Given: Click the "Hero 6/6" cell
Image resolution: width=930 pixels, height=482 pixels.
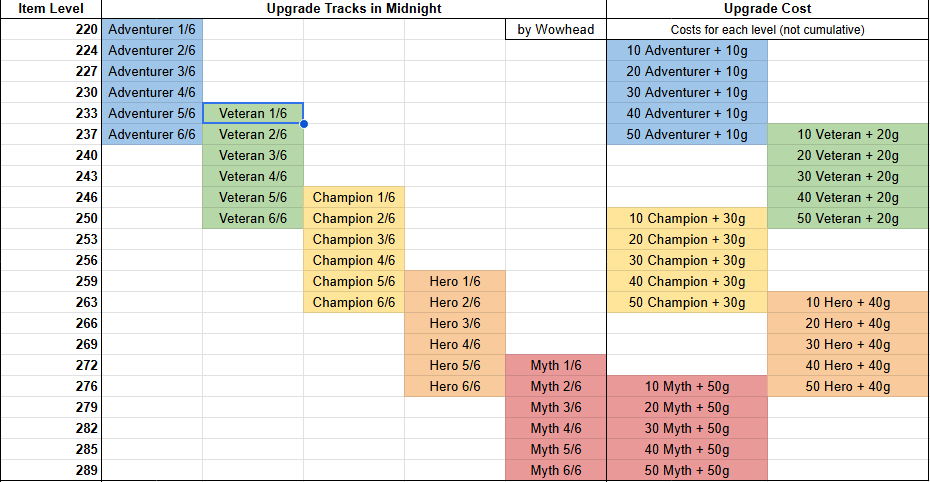Looking at the screenshot, I should pyautogui.click(x=455, y=386).
